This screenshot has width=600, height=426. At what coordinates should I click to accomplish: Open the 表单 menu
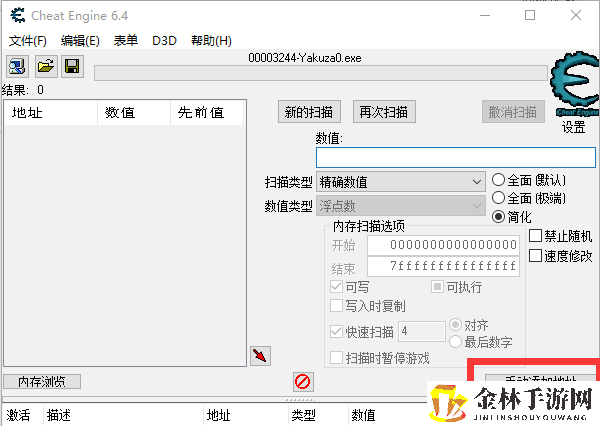[x=126, y=41]
